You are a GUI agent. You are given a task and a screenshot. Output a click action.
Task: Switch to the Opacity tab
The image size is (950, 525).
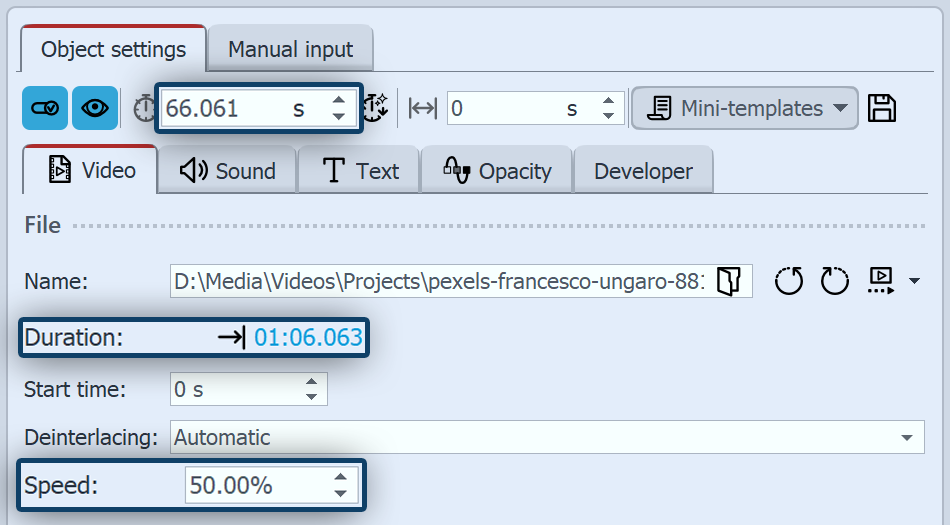coord(497,171)
